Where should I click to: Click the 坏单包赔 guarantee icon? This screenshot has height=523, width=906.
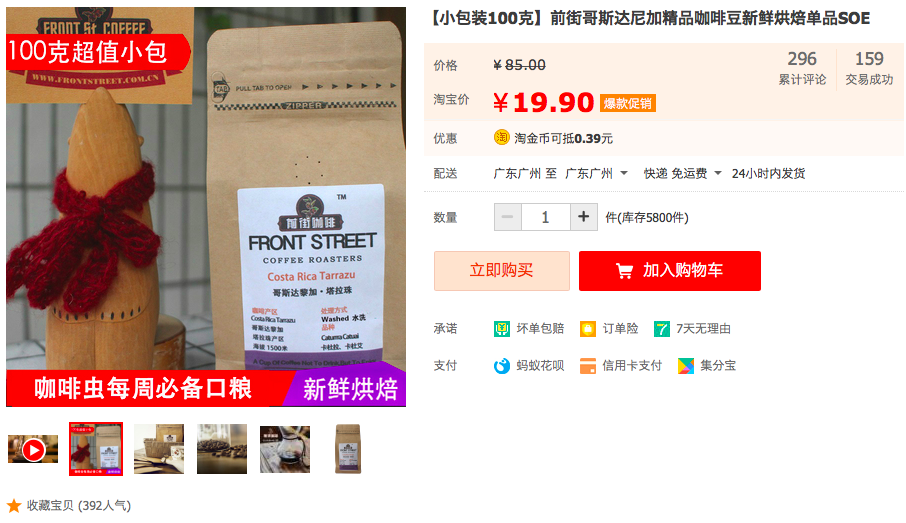pyautogui.click(x=502, y=329)
